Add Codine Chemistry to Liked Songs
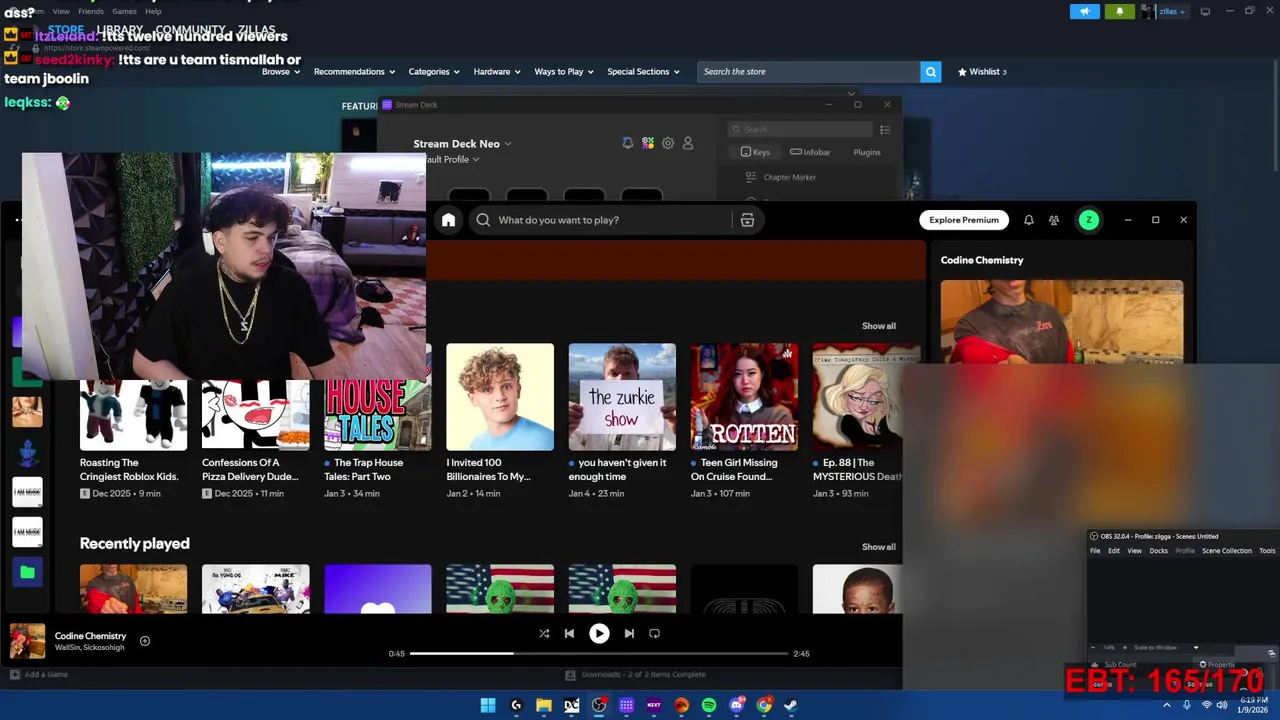The height and width of the screenshot is (720, 1280). pyautogui.click(x=145, y=641)
